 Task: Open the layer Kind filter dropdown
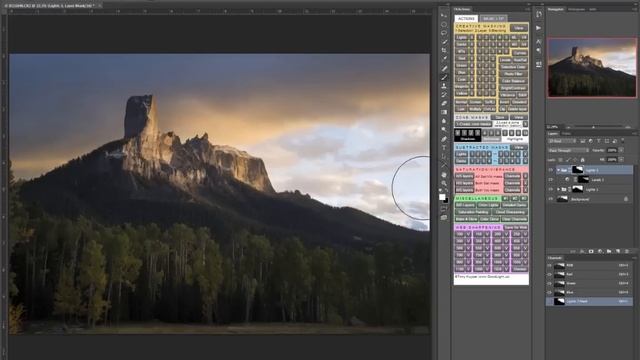tap(561, 141)
